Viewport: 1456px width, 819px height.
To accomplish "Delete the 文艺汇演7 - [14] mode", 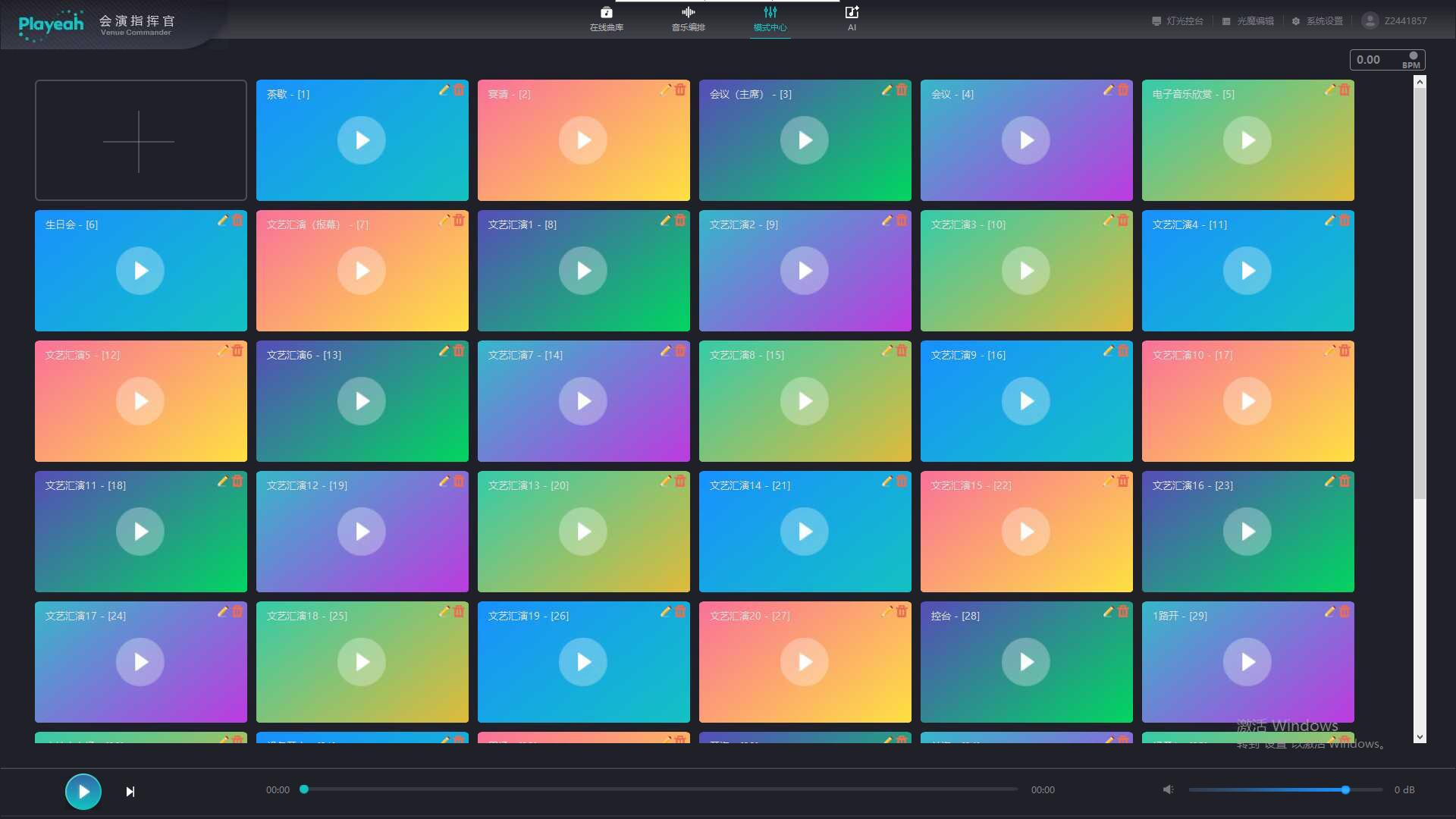I will pyautogui.click(x=680, y=351).
